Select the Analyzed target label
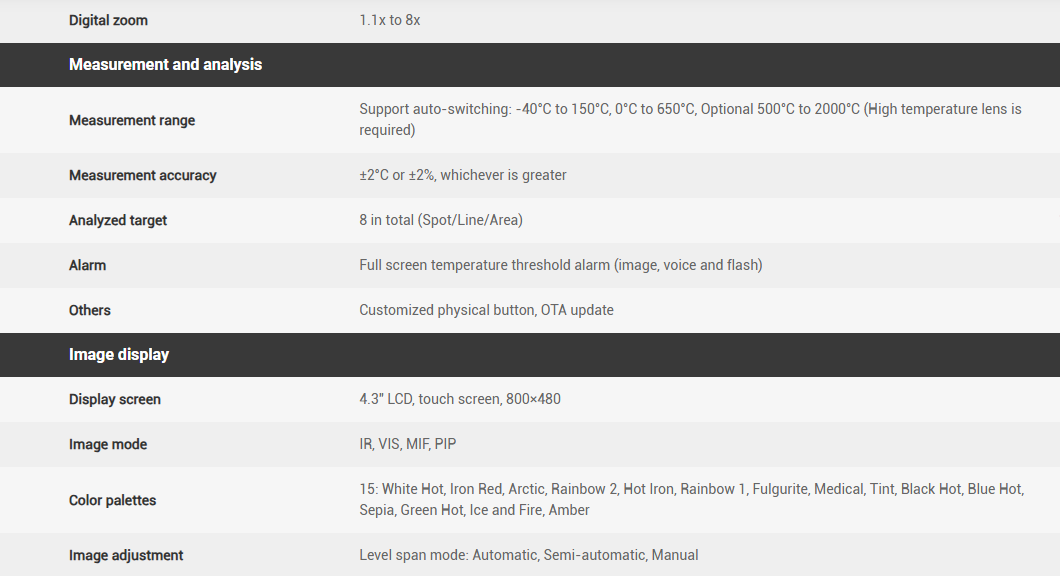1060x576 pixels. (x=118, y=220)
